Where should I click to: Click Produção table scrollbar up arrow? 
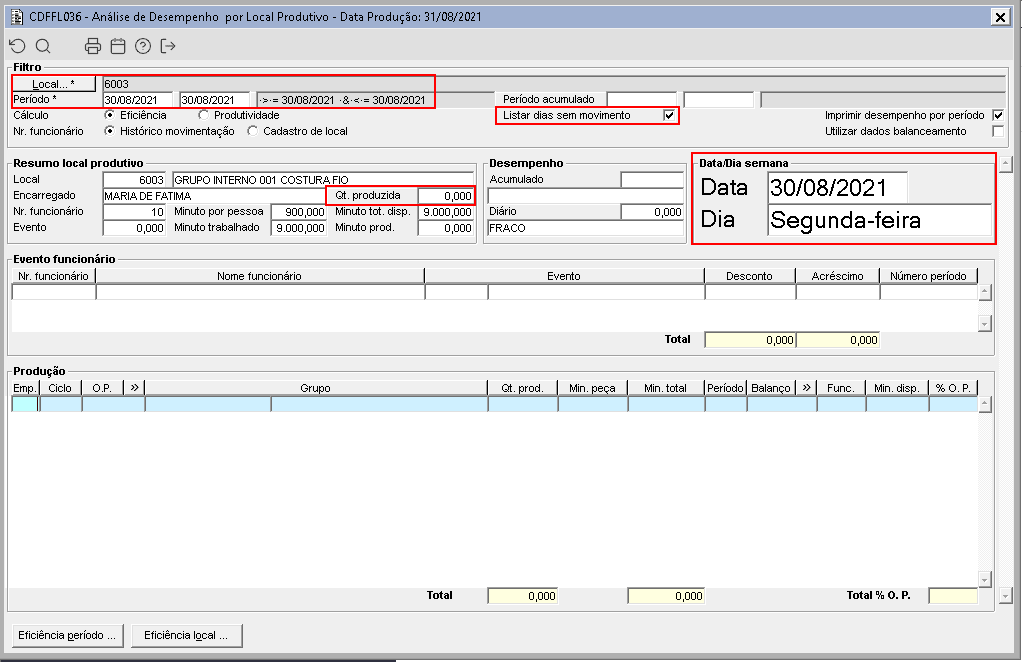pos(985,404)
